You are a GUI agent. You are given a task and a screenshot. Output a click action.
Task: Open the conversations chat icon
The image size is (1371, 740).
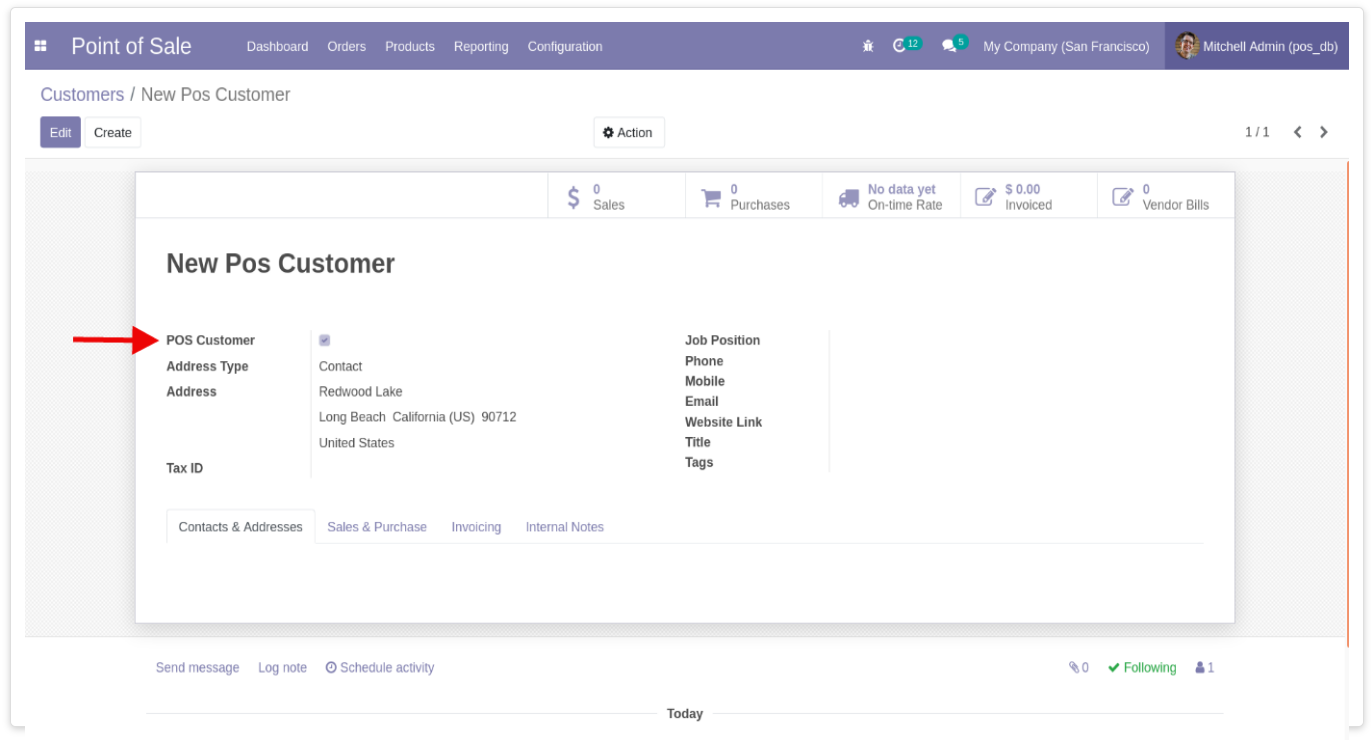click(949, 46)
